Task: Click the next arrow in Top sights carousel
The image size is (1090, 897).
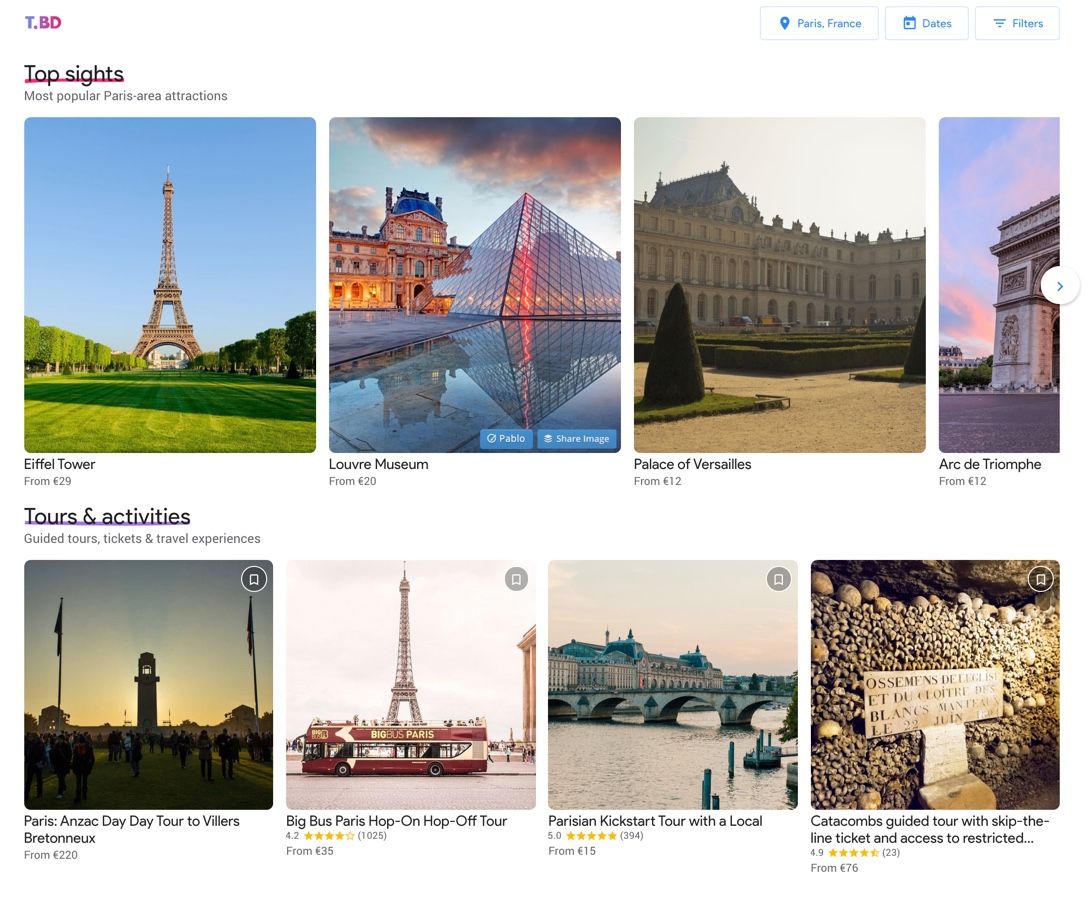Action: (x=1059, y=286)
